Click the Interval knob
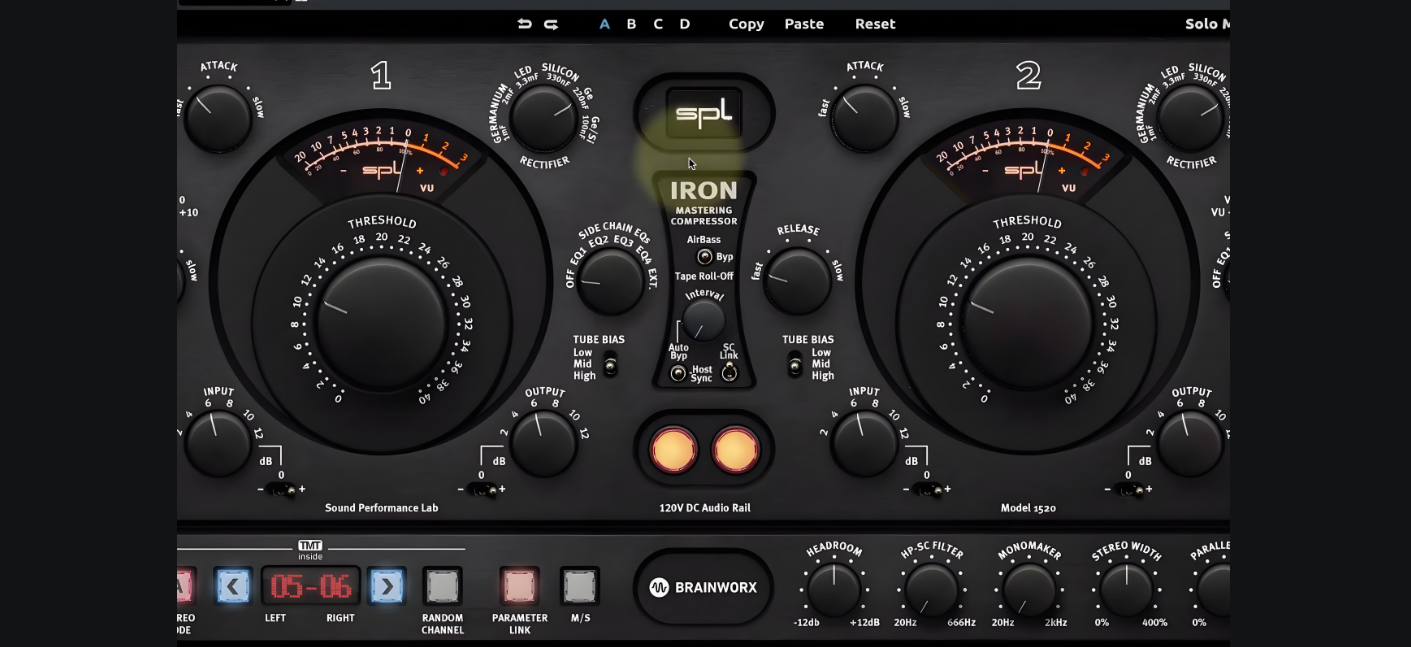 [704, 320]
